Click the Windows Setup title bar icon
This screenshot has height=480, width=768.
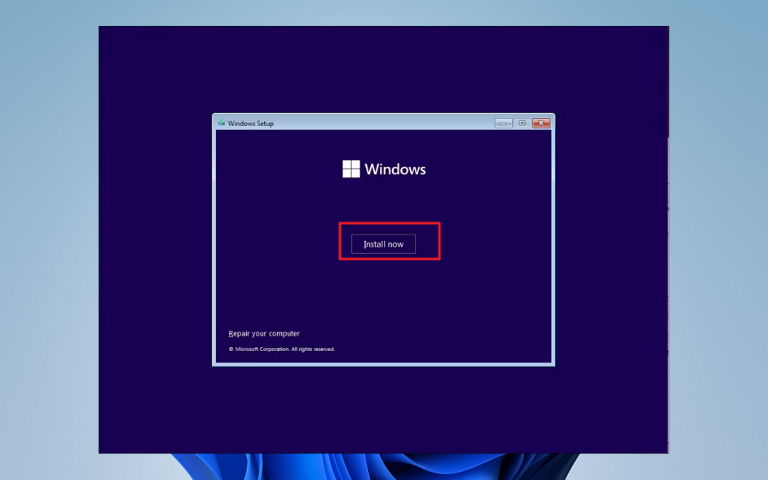tap(221, 122)
